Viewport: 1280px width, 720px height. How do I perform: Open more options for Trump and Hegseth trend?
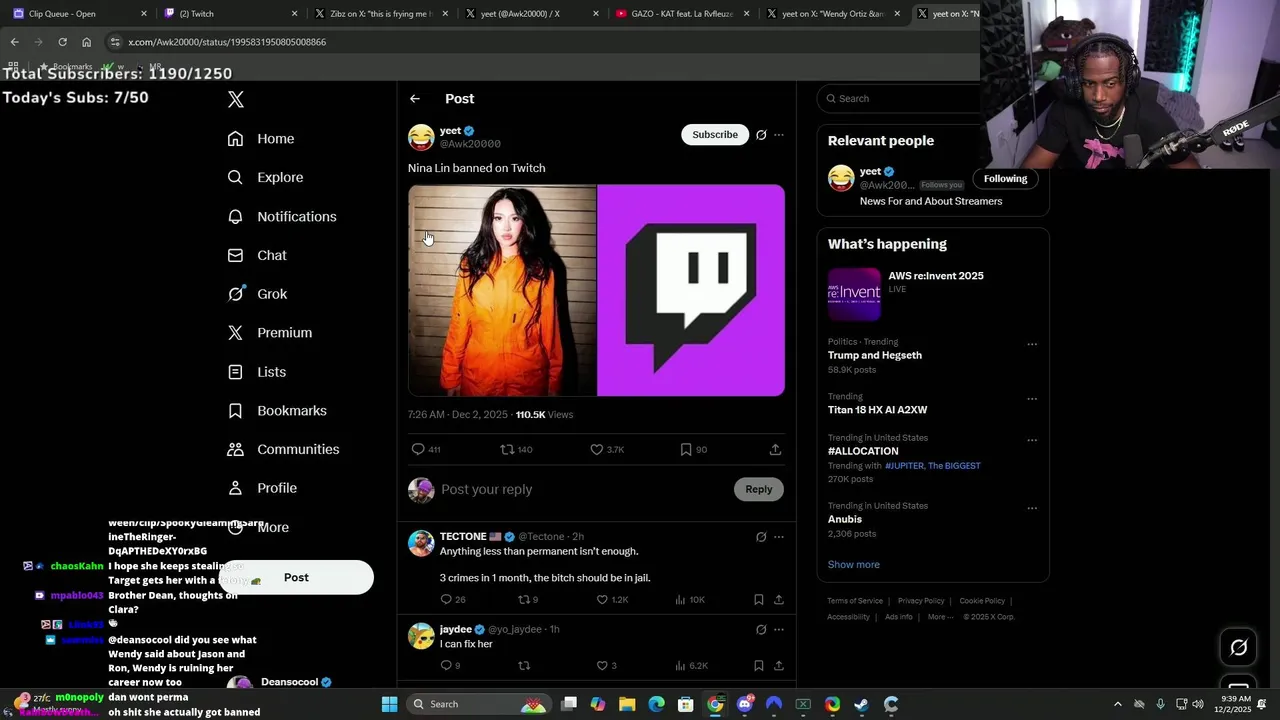[x=1032, y=345]
